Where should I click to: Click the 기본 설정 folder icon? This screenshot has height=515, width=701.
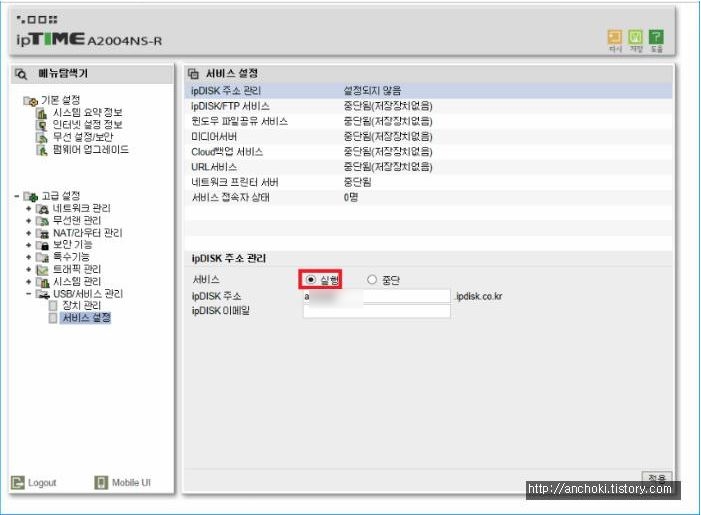30,101
